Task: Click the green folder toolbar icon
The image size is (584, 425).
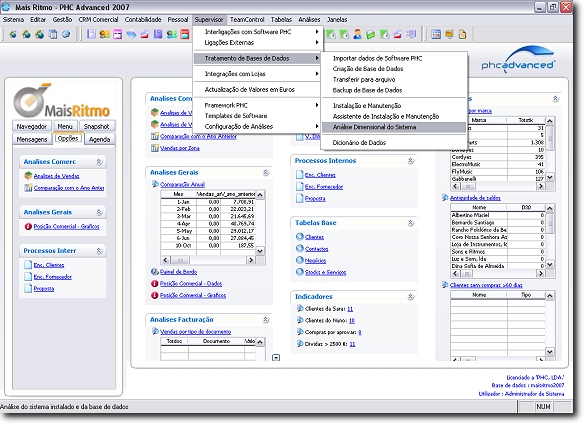Action: point(371,34)
